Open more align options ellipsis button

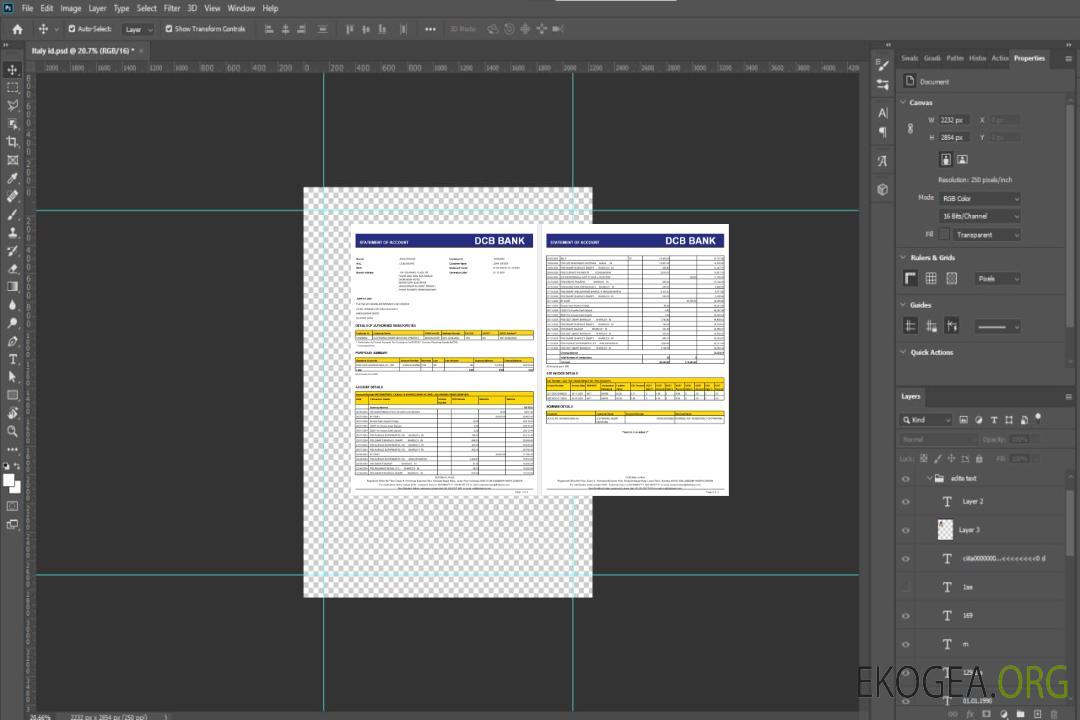(430, 29)
